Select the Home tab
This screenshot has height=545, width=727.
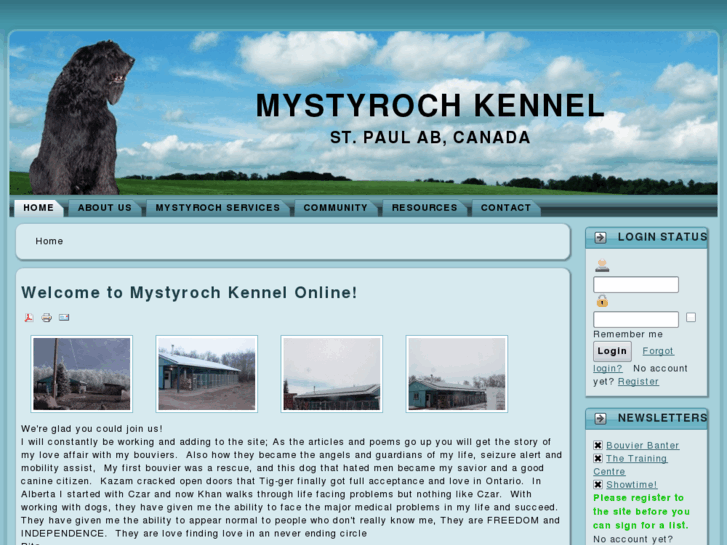pos(38,208)
